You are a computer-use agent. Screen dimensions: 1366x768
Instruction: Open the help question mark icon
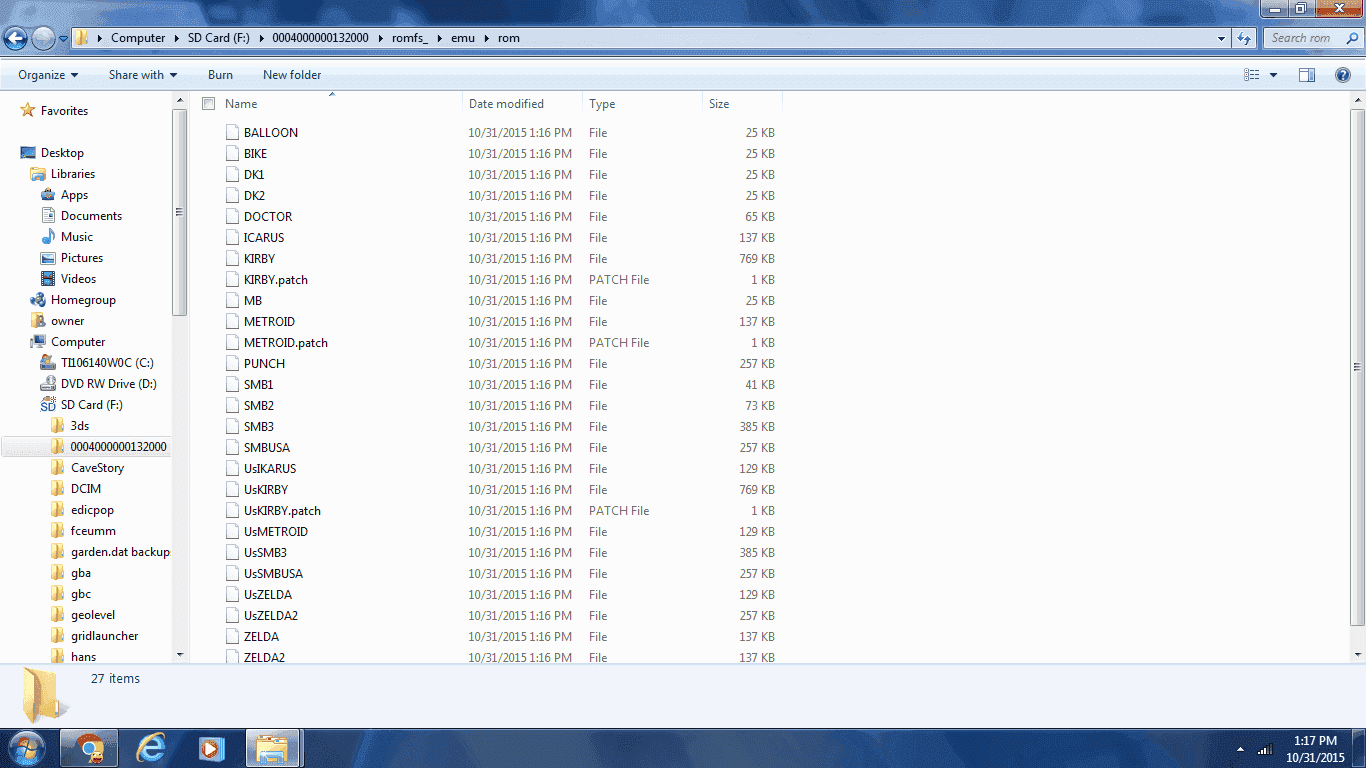1343,75
